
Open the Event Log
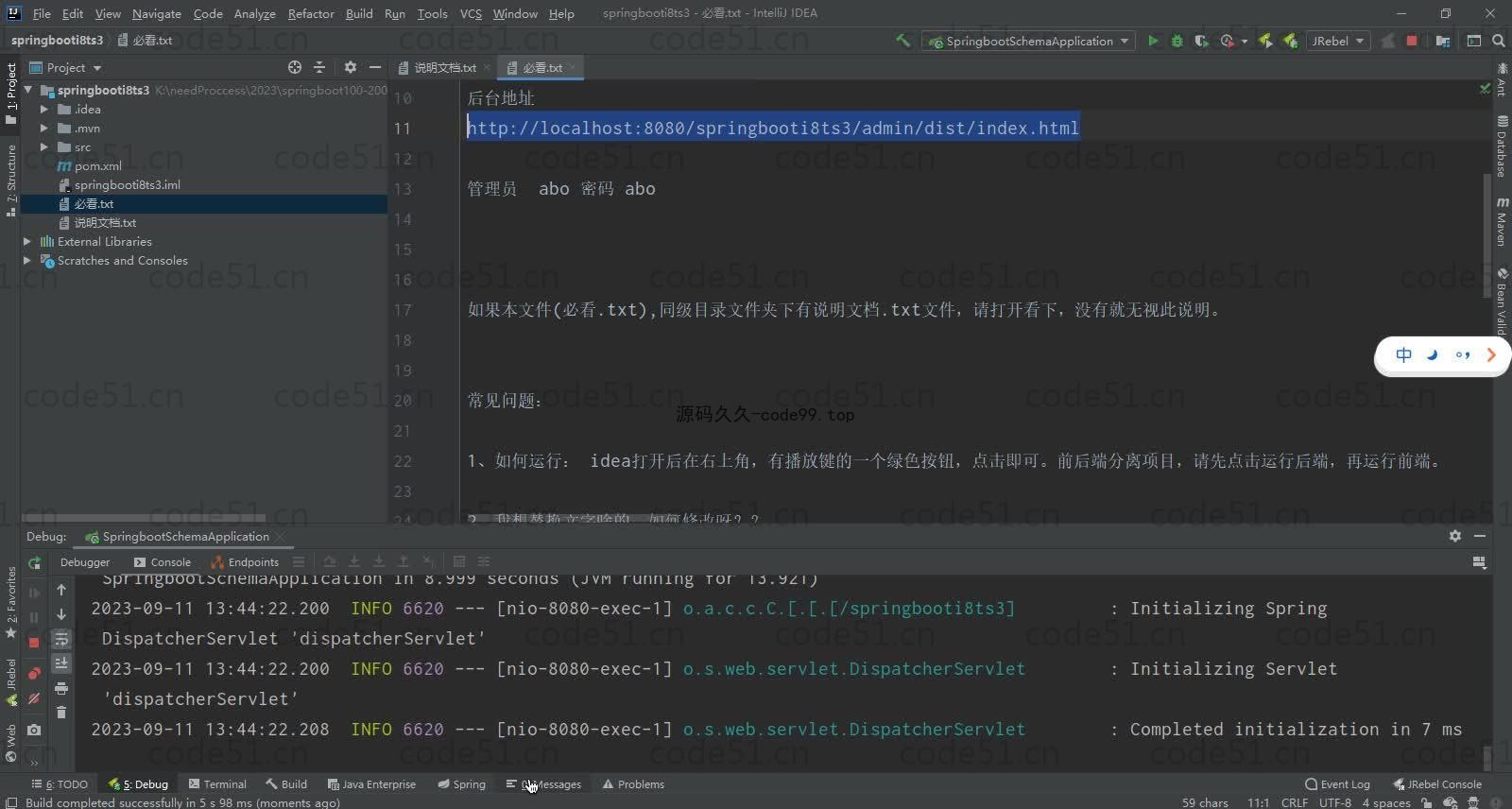(x=1337, y=783)
